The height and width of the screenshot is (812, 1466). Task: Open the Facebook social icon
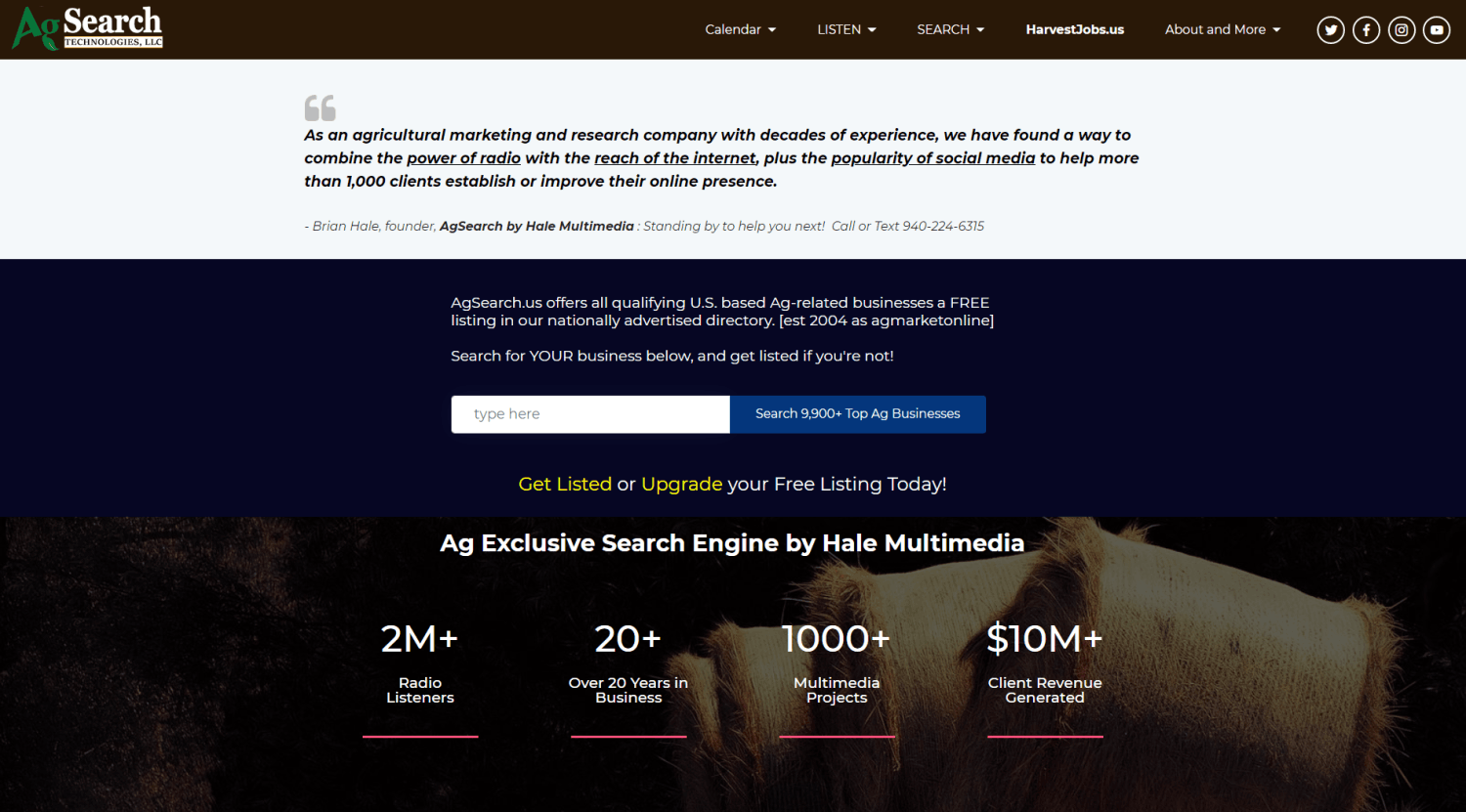tap(1366, 30)
